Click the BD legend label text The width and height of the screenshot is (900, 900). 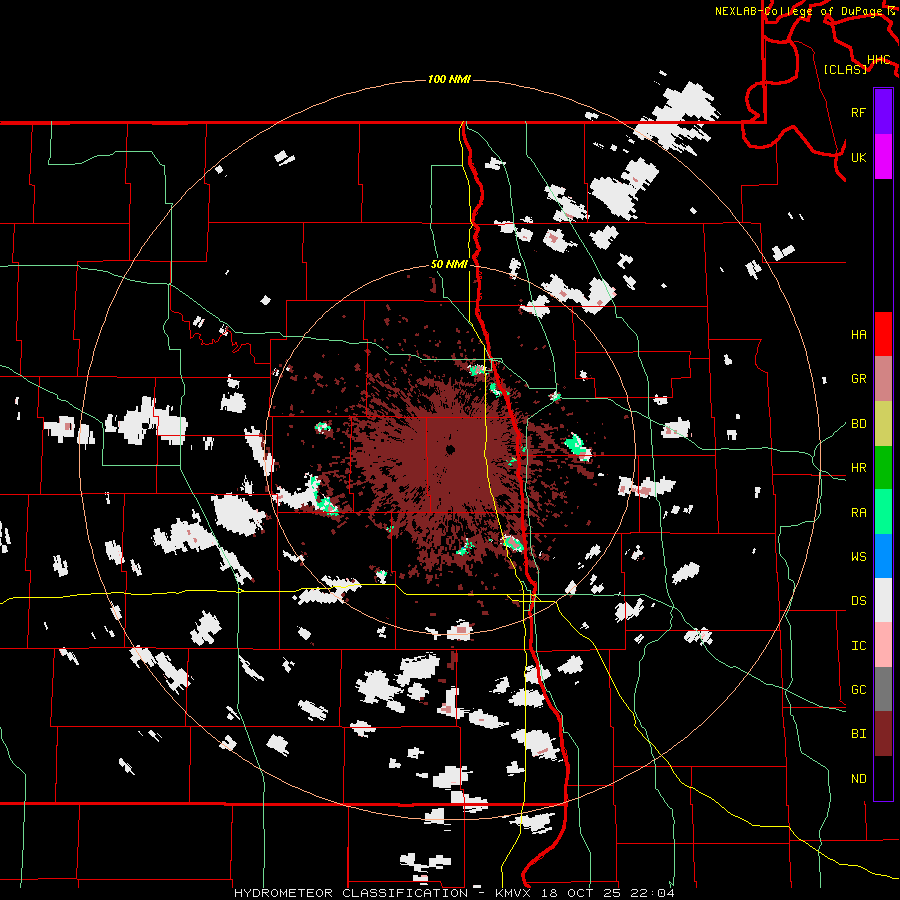[858, 424]
